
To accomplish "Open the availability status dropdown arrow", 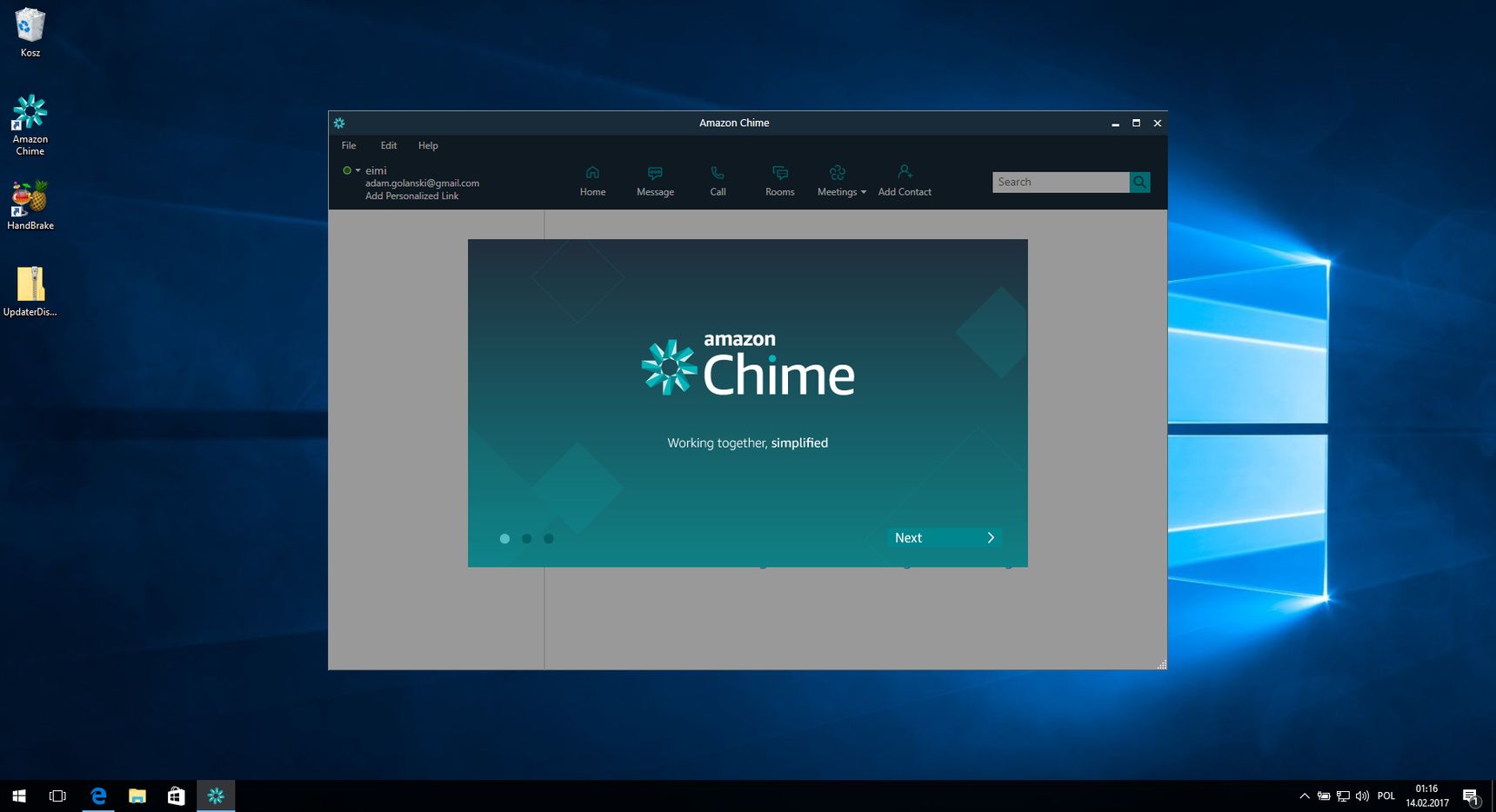I will point(357,170).
